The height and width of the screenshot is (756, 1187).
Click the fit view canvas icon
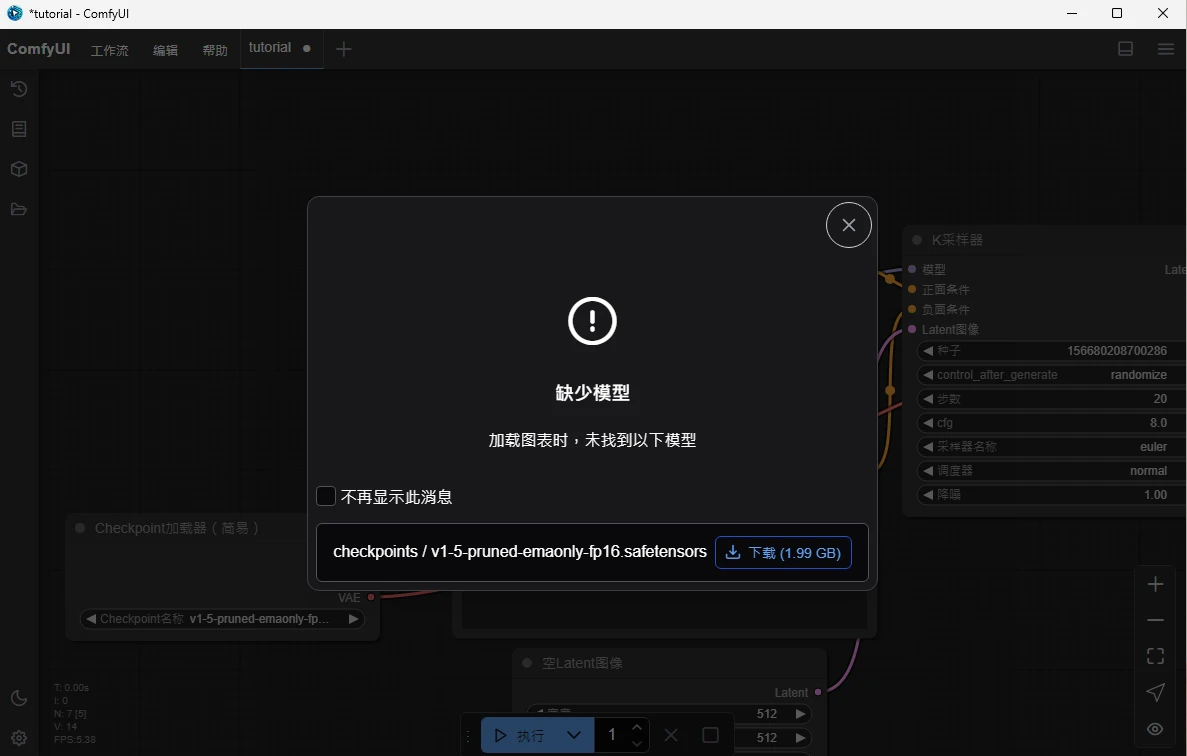[x=1155, y=656]
